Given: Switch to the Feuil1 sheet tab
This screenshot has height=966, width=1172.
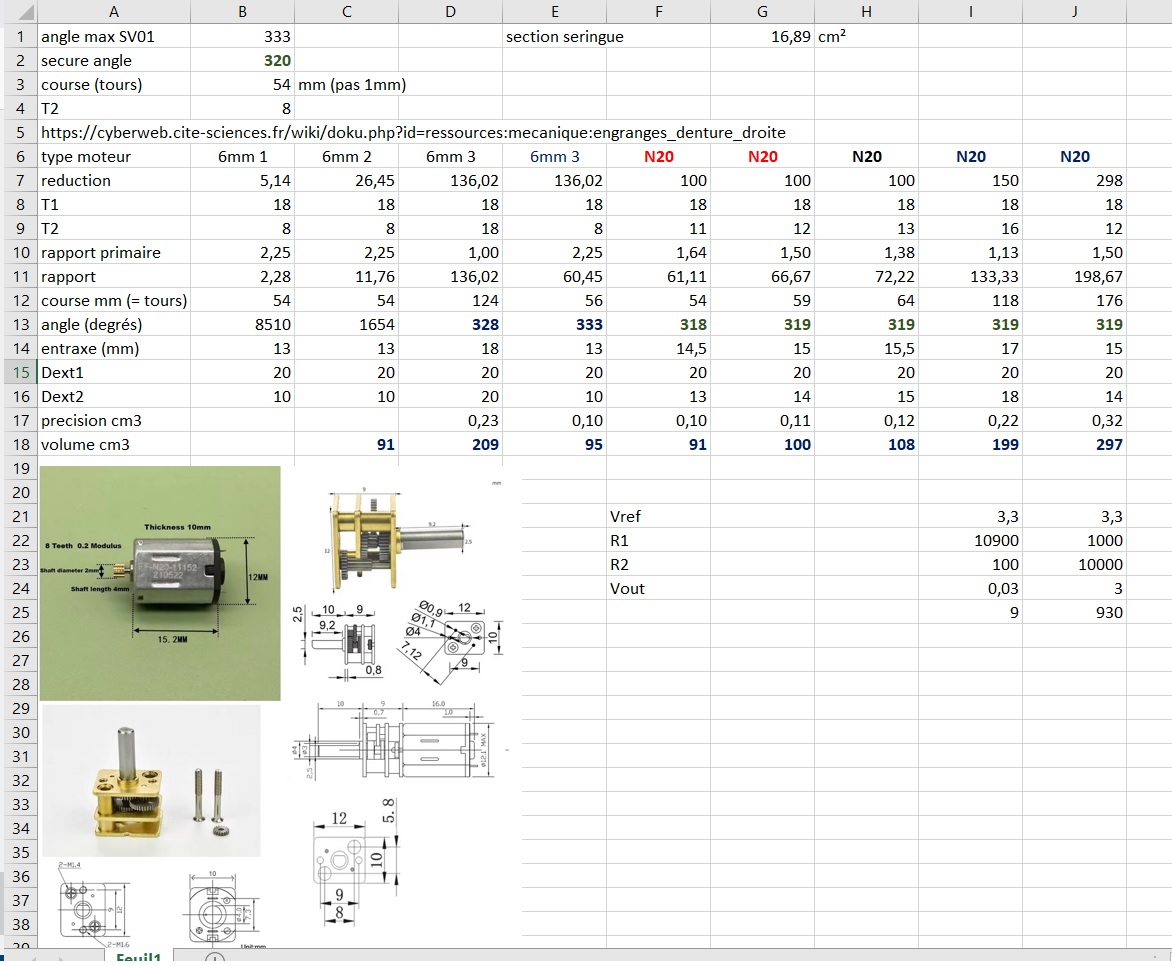Looking at the screenshot, I should (139, 957).
